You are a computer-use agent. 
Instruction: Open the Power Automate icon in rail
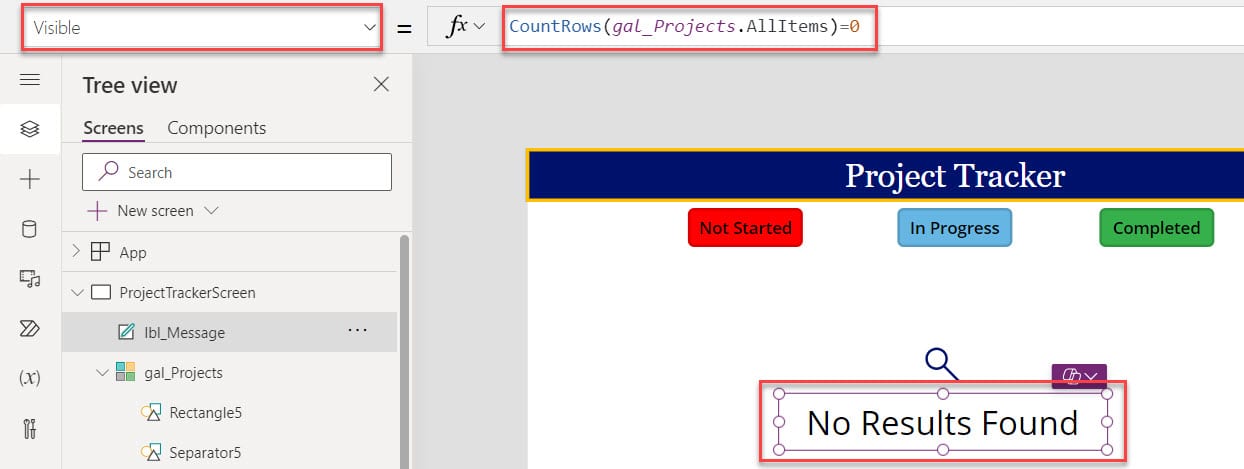tap(29, 328)
